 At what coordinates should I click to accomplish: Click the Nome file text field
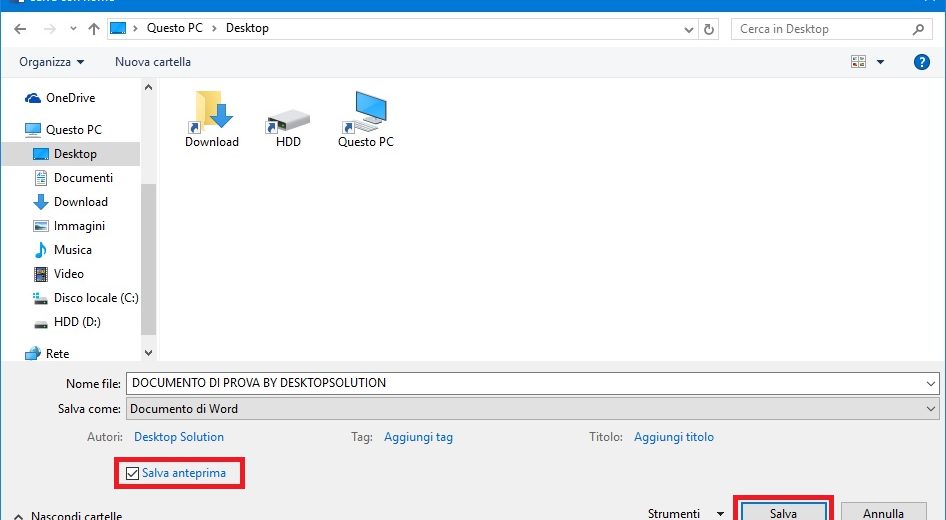(525, 383)
